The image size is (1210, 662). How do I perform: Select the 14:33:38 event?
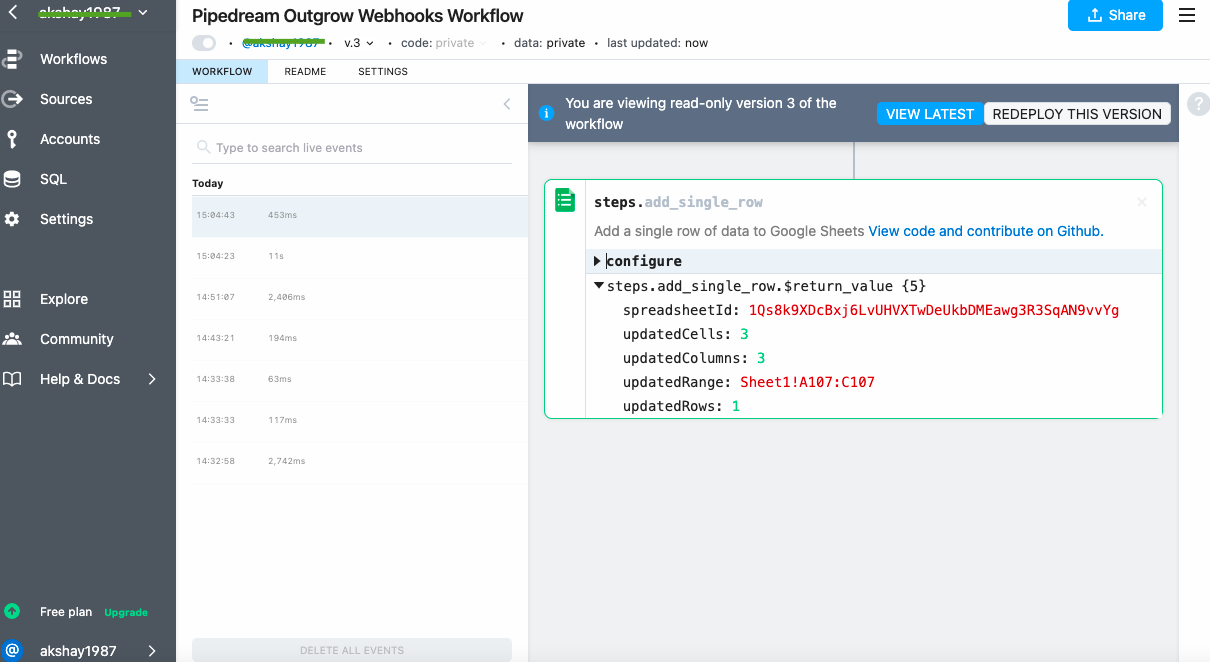[360, 379]
